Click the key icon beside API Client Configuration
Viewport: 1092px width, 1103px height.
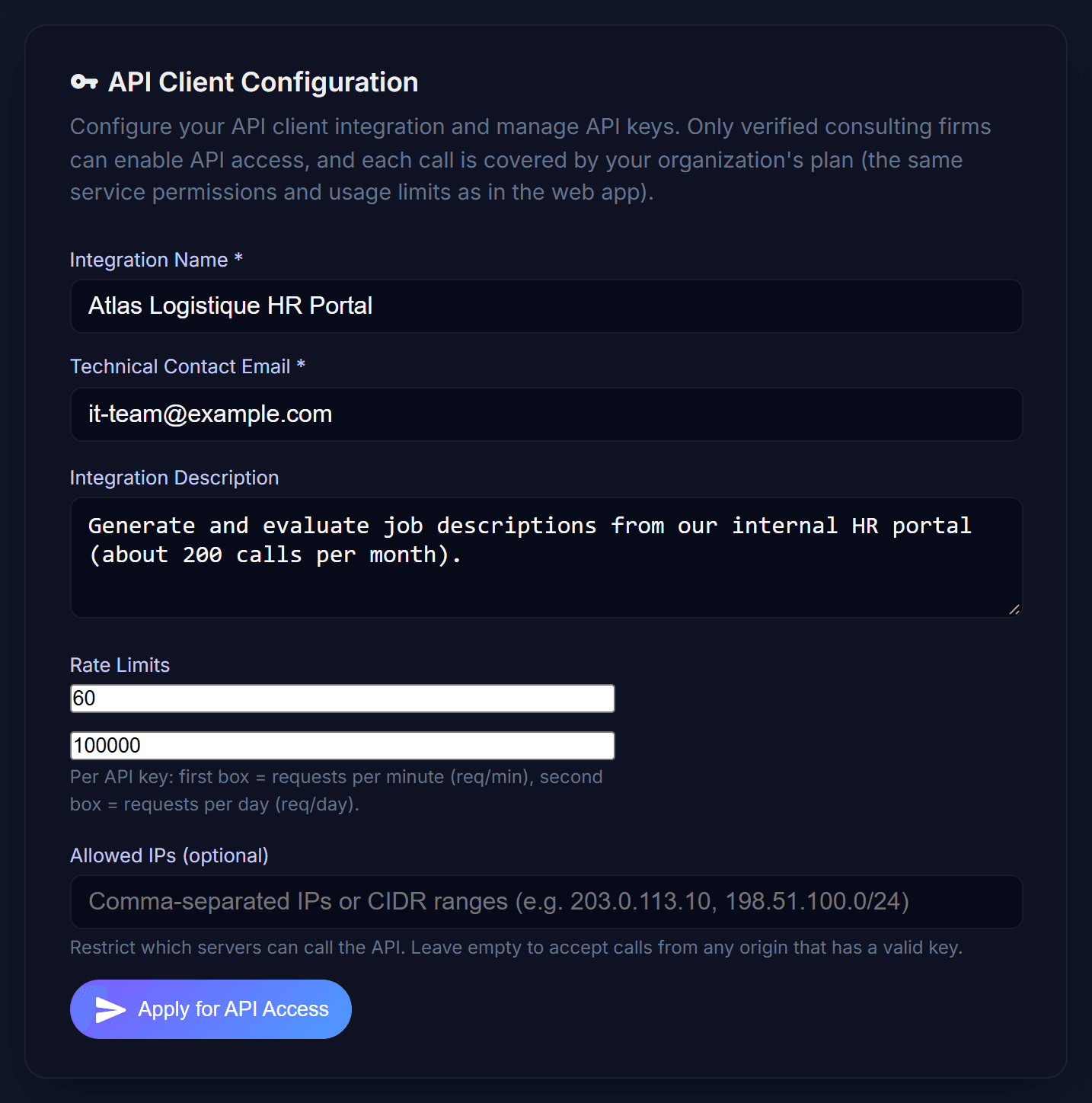tap(84, 82)
